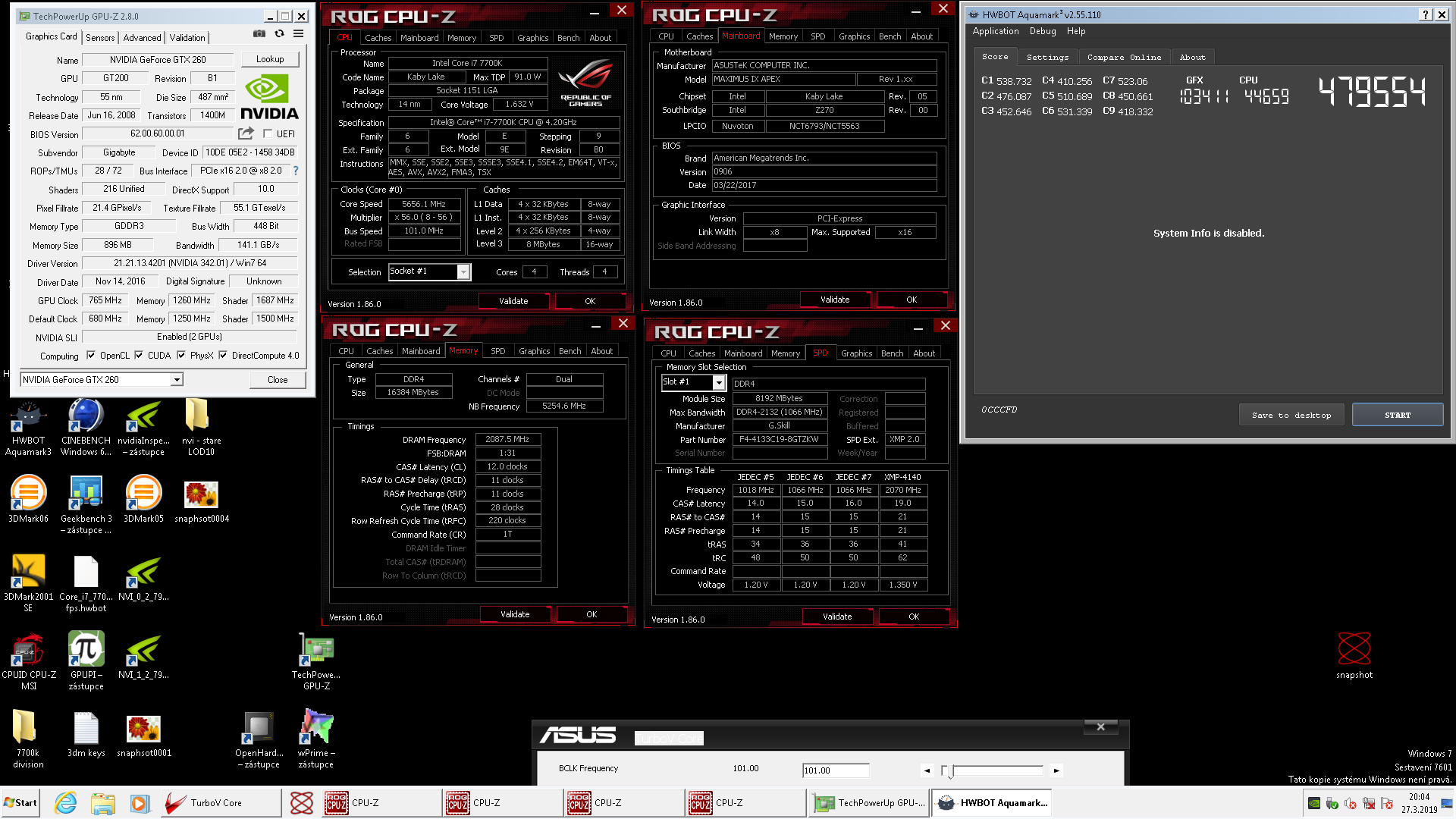This screenshot has height=819, width=1456.
Task: Open Bench tab in CPU tab CPU-Z window
Action: pos(569,38)
